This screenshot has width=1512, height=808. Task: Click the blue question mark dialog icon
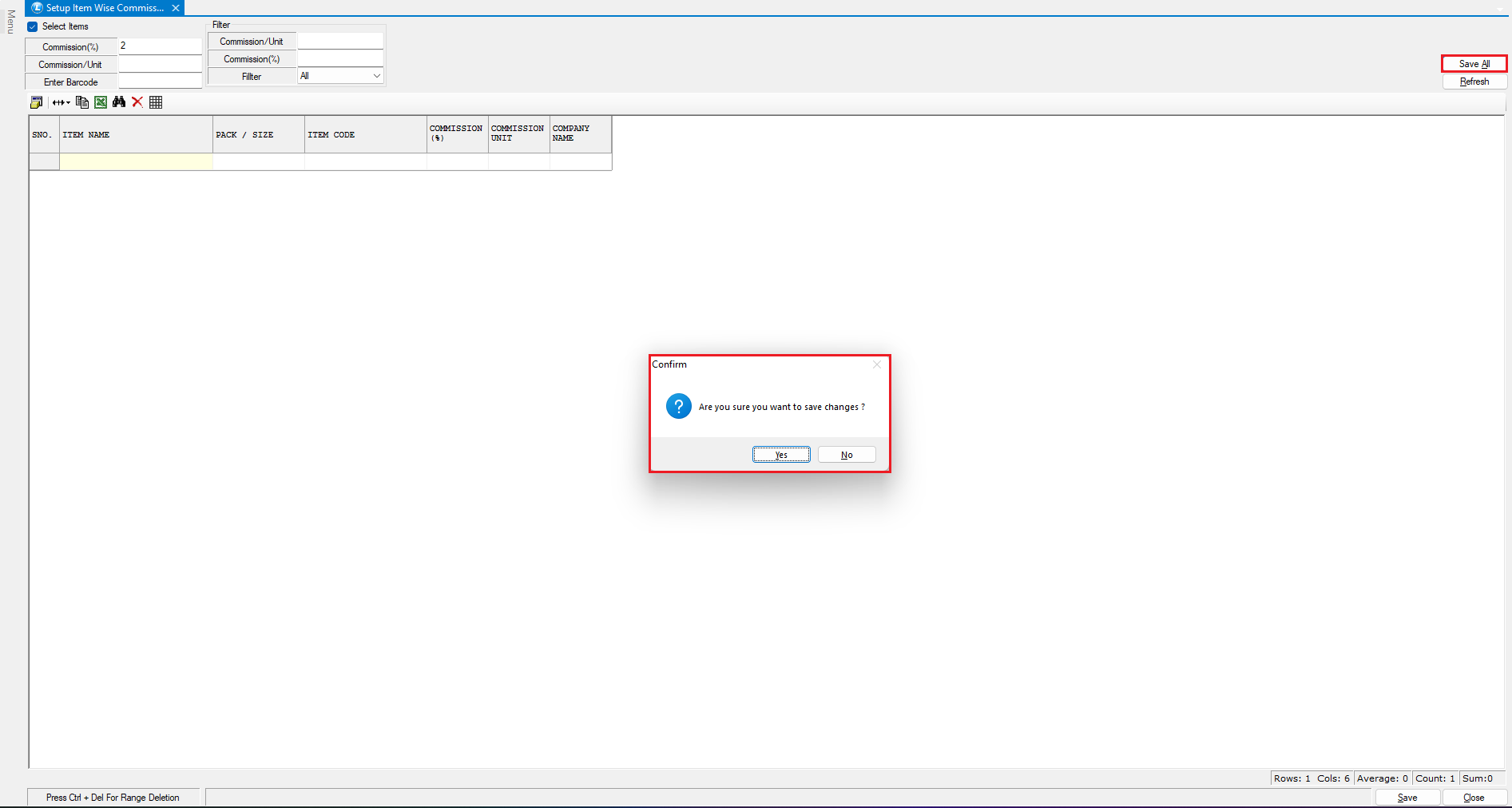(x=678, y=406)
